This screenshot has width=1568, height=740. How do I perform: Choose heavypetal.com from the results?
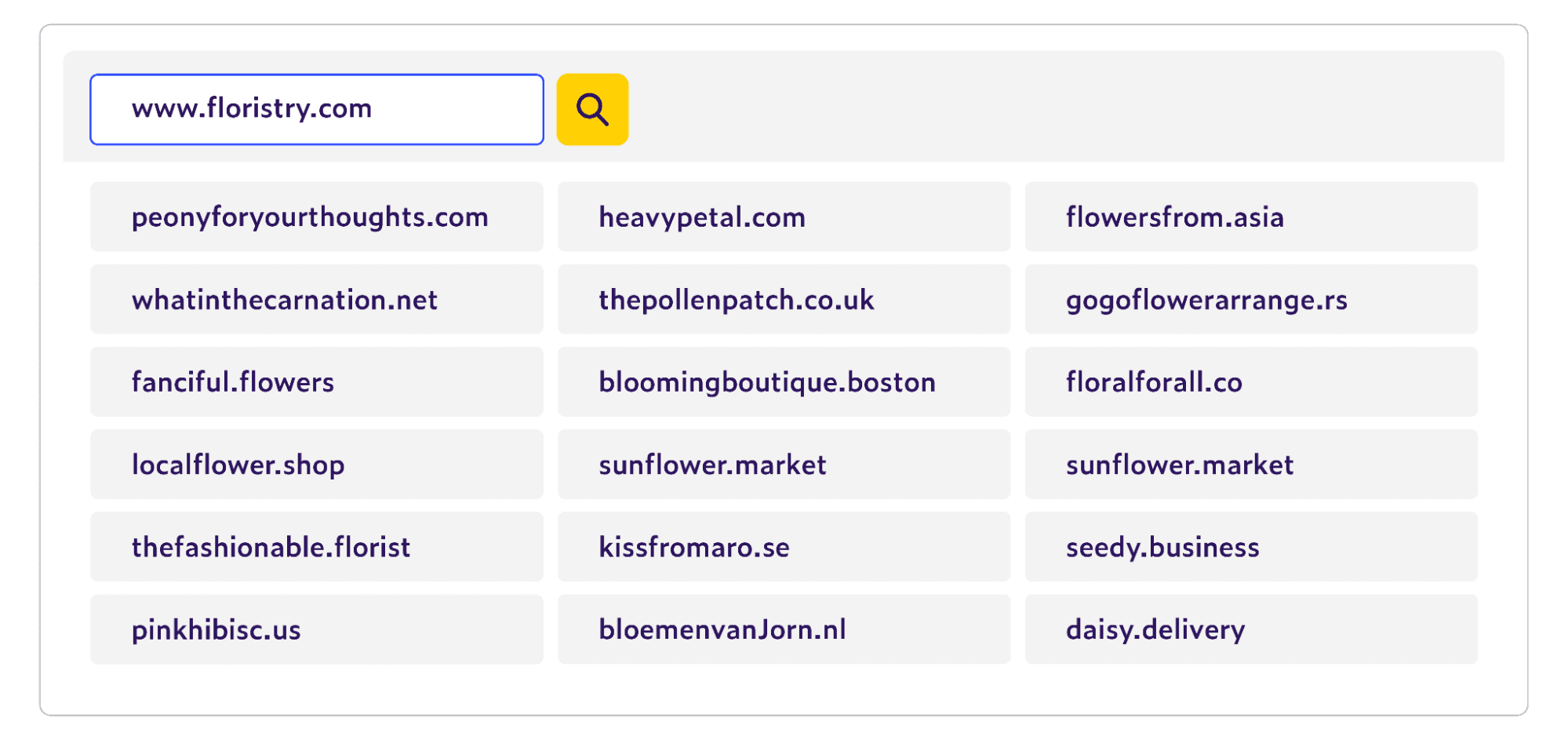pyautogui.click(x=784, y=217)
